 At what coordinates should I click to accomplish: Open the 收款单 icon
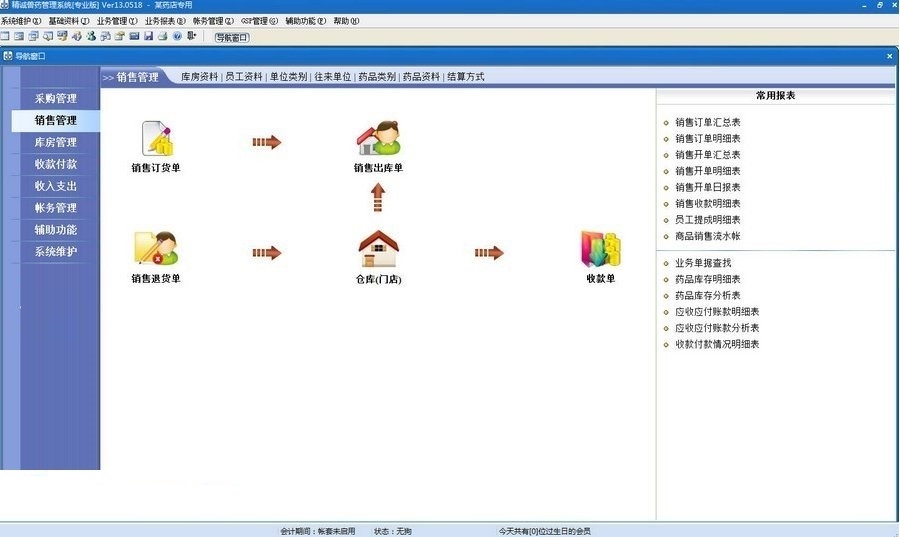(601, 248)
